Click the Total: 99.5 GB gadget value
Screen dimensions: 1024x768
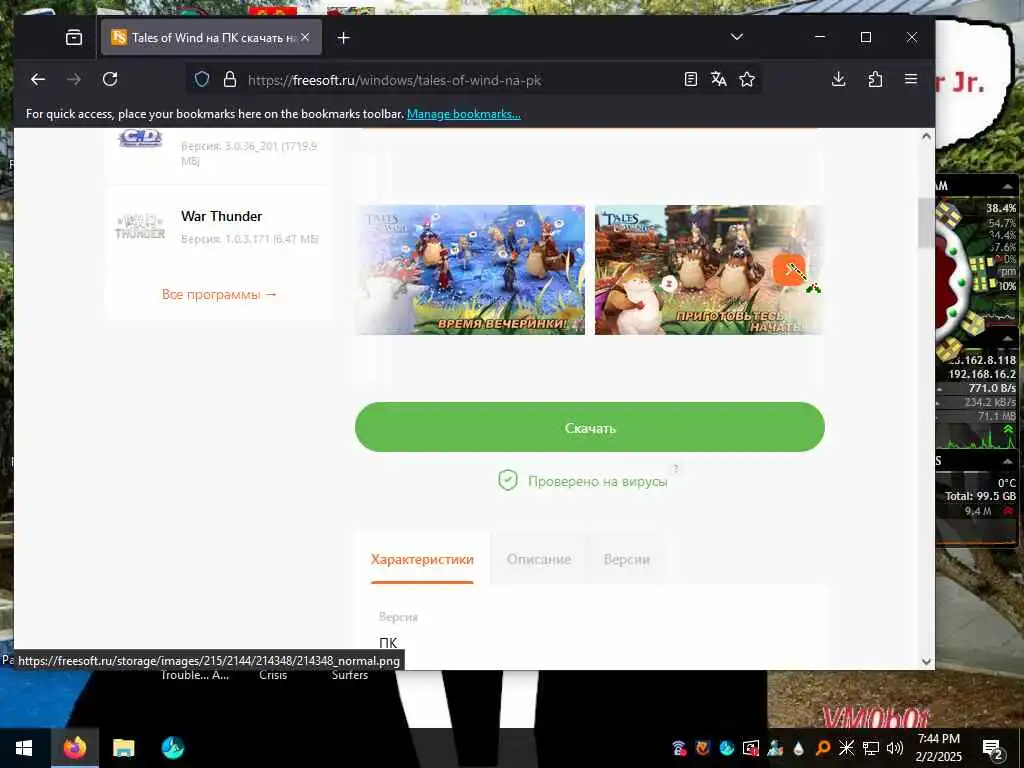click(x=980, y=496)
